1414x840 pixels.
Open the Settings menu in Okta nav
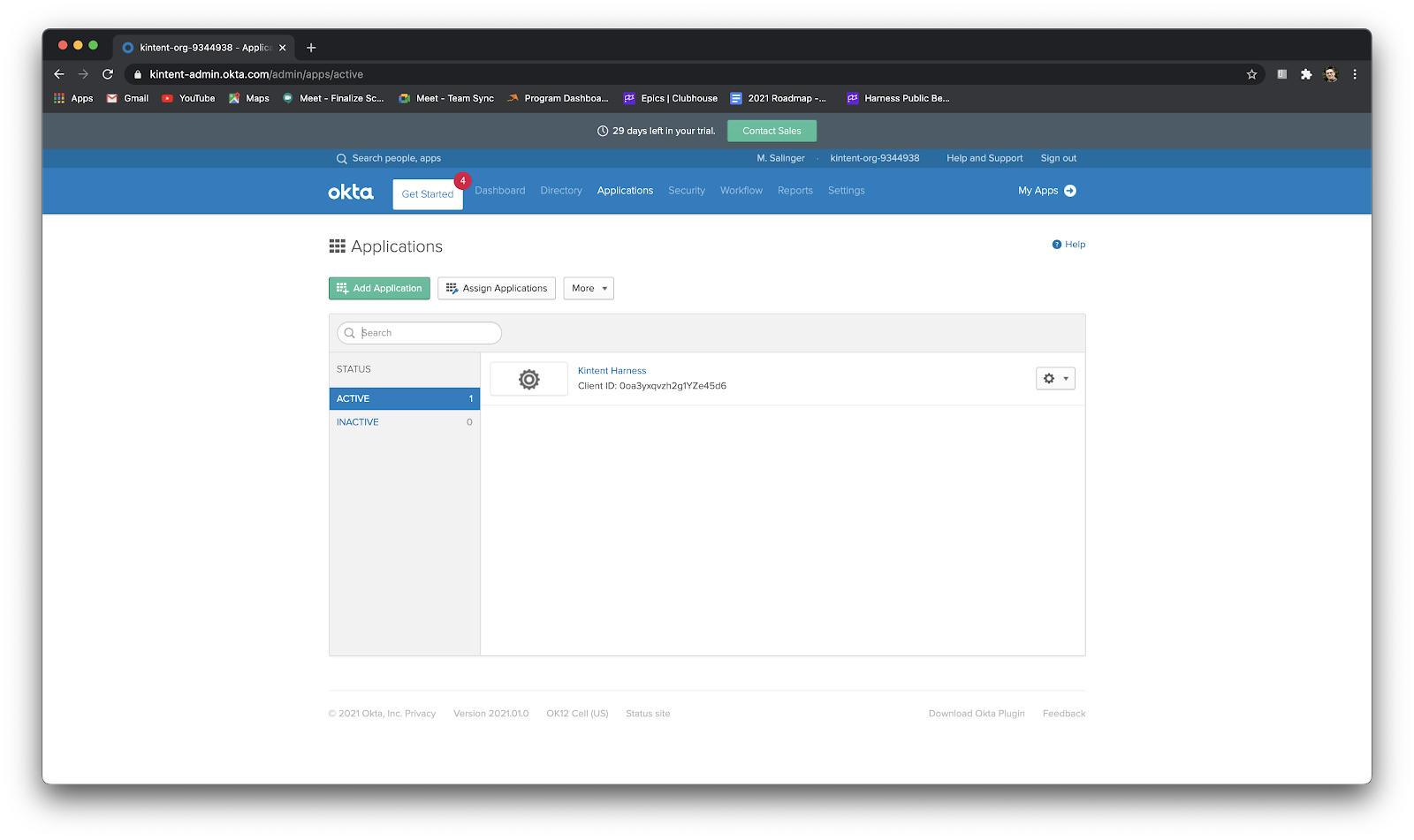[x=847, y=191]
